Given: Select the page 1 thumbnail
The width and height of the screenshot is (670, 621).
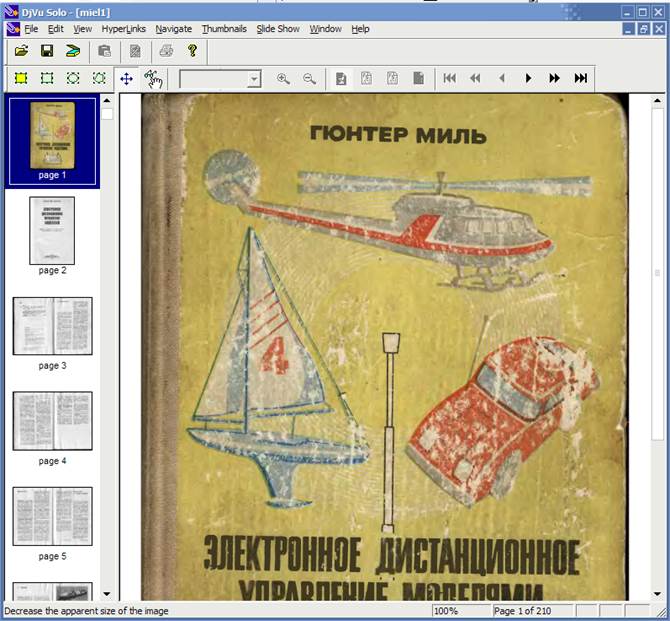Looking at the screenshot, I should 52,141.
